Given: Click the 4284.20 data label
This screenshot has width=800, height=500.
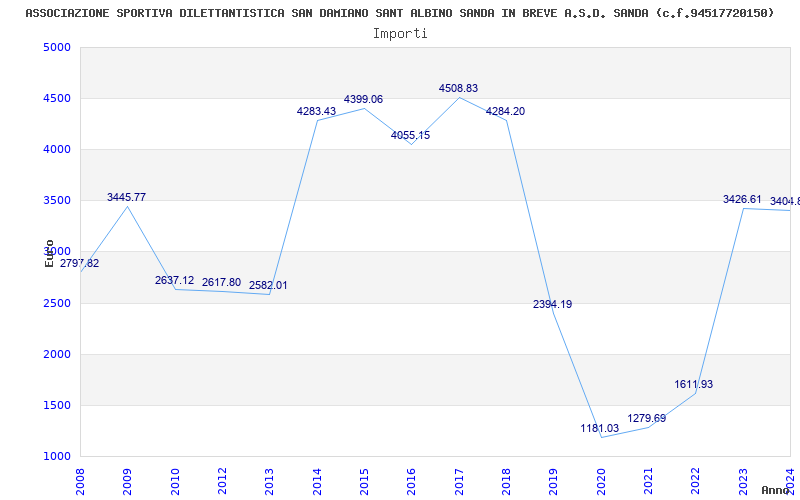Looking at the screenshot, I should (x=505, y=111).
